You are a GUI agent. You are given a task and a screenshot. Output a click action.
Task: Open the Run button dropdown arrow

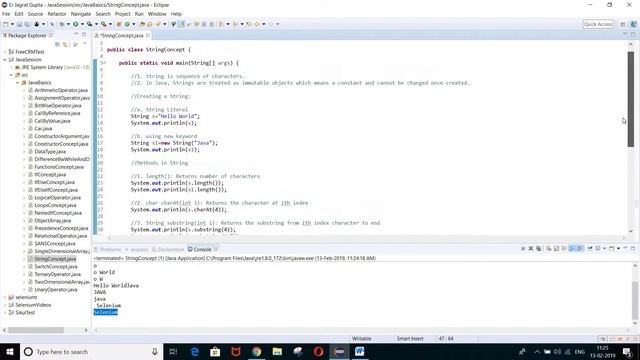click(82, 24)
